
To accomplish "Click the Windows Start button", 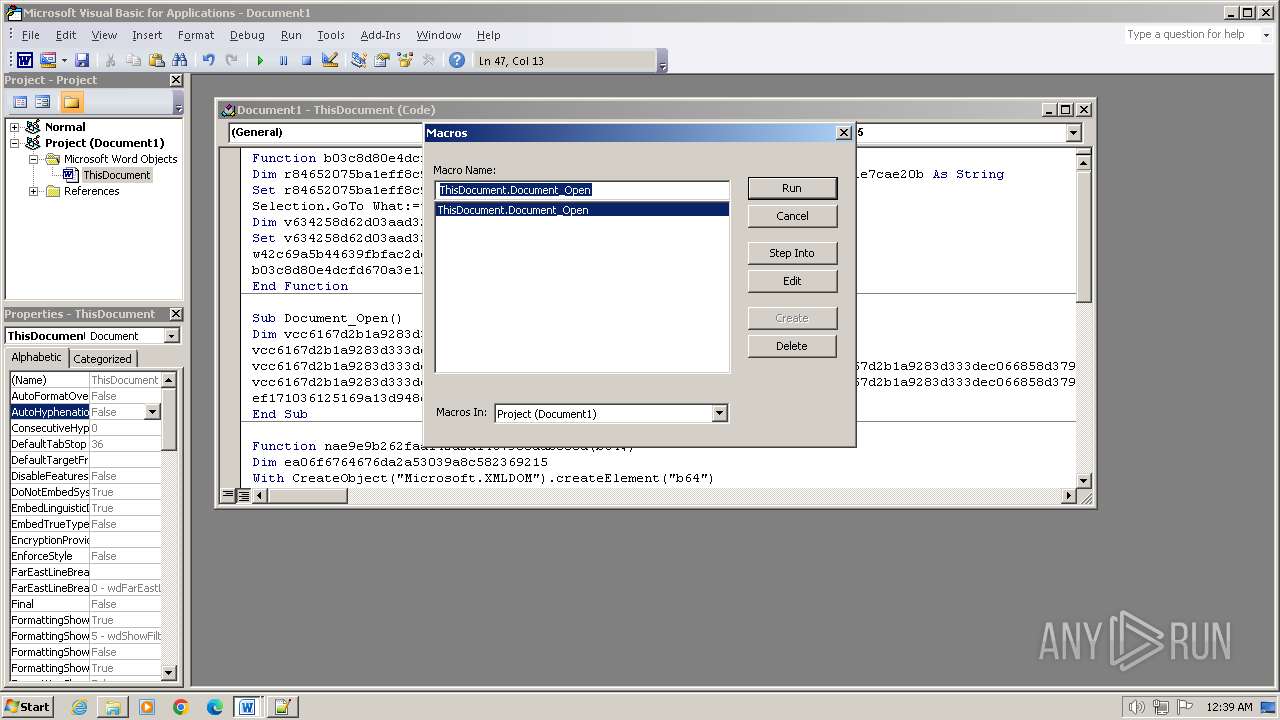I will click(x=28, y=707).
